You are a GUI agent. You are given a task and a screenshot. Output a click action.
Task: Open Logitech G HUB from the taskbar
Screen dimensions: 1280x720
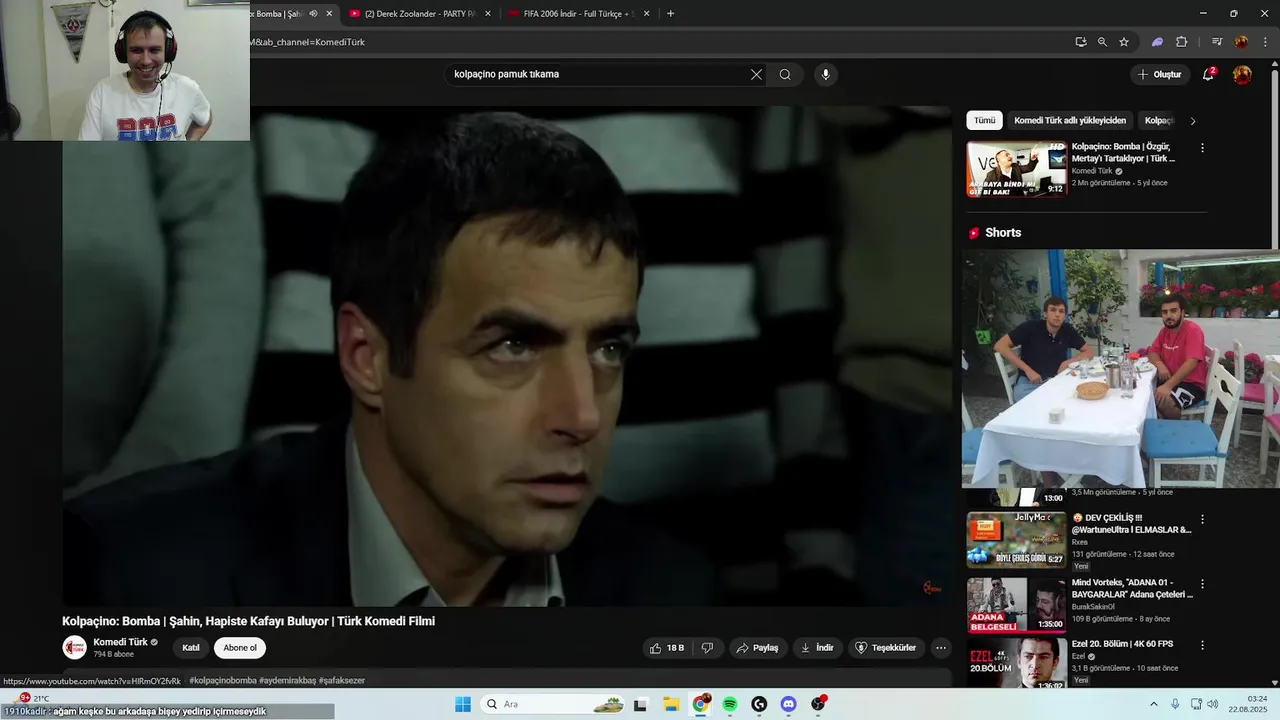pyautogui.click(x=759, y=704)
